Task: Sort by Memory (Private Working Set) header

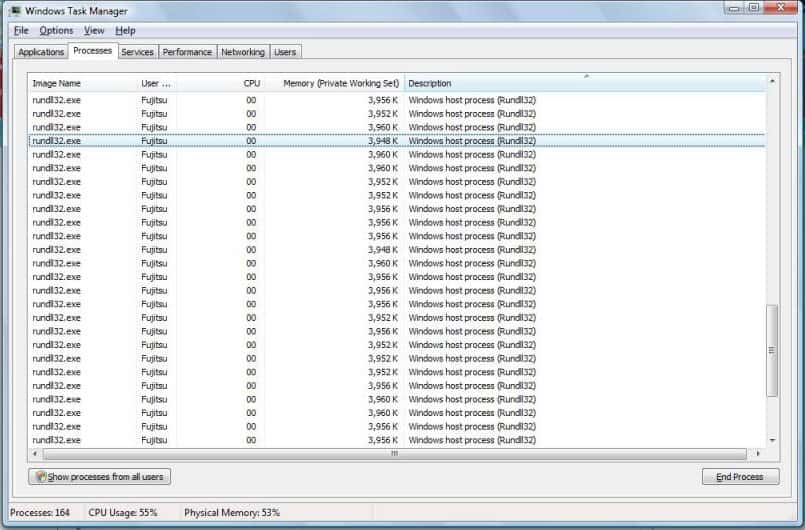Action: tap(334, 83)
